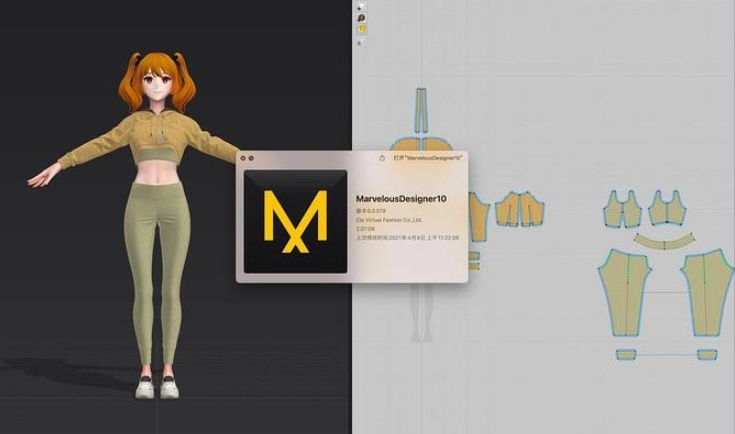Click the full-screen button beside the close button

[x=251, y=158]
